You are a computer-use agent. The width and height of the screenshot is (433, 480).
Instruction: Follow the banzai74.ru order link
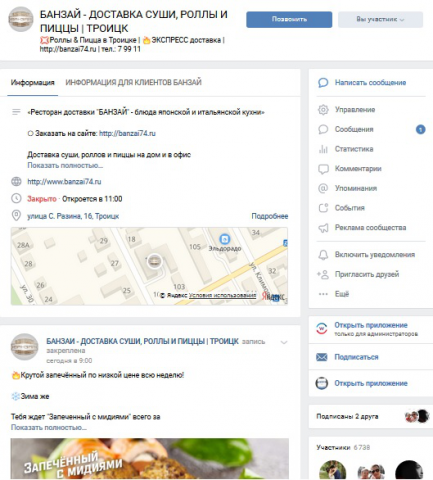[x=127, y=133]
